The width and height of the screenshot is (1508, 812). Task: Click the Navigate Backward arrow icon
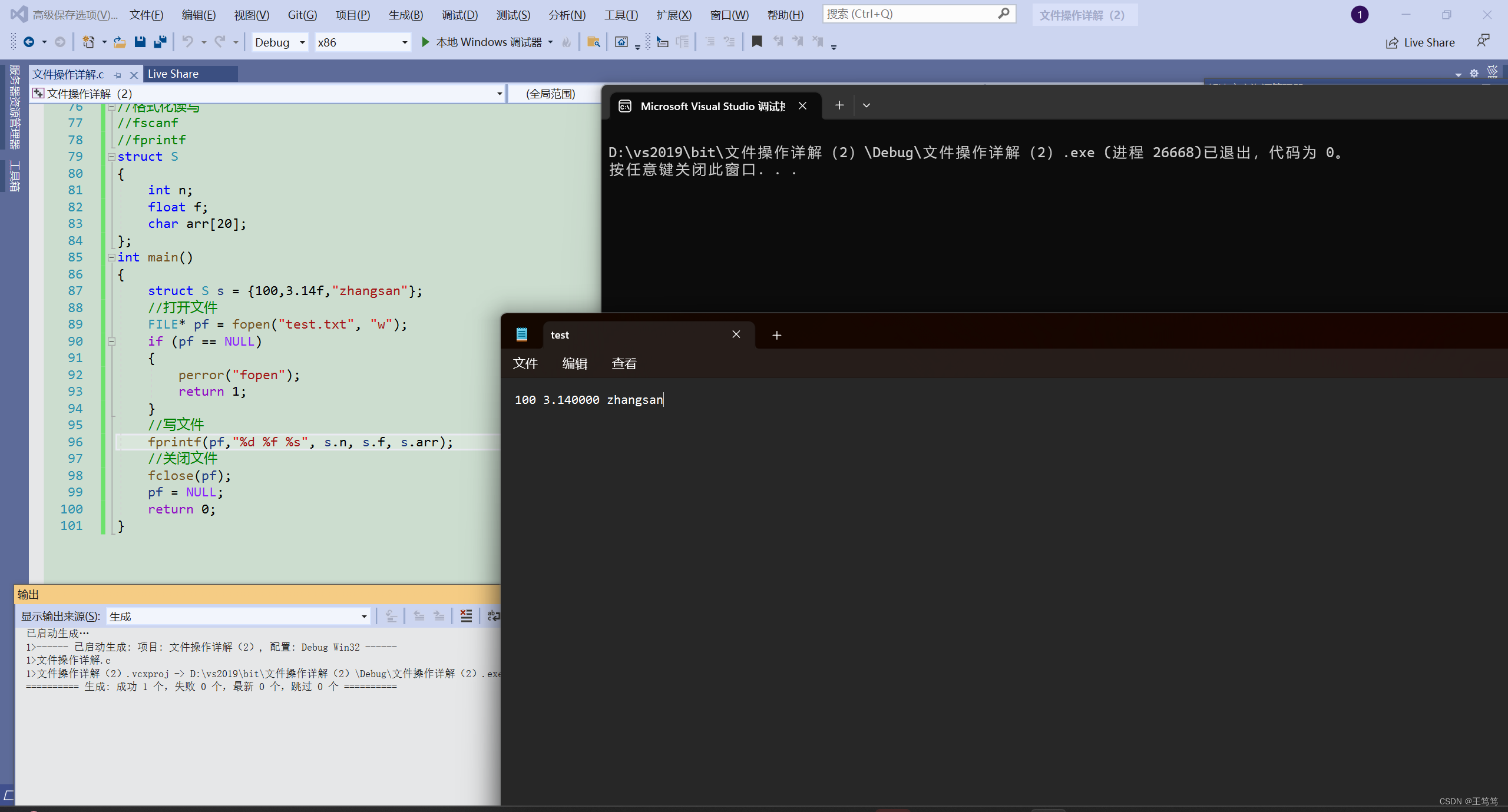[x=28, y=42]
